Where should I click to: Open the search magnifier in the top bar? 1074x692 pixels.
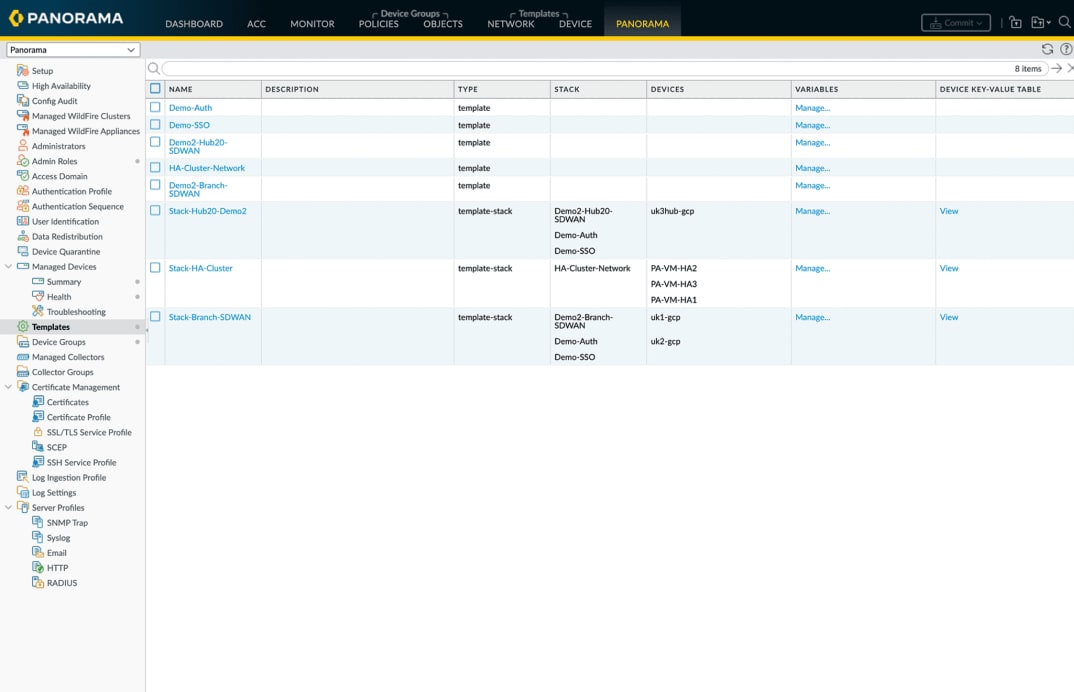1064,21
